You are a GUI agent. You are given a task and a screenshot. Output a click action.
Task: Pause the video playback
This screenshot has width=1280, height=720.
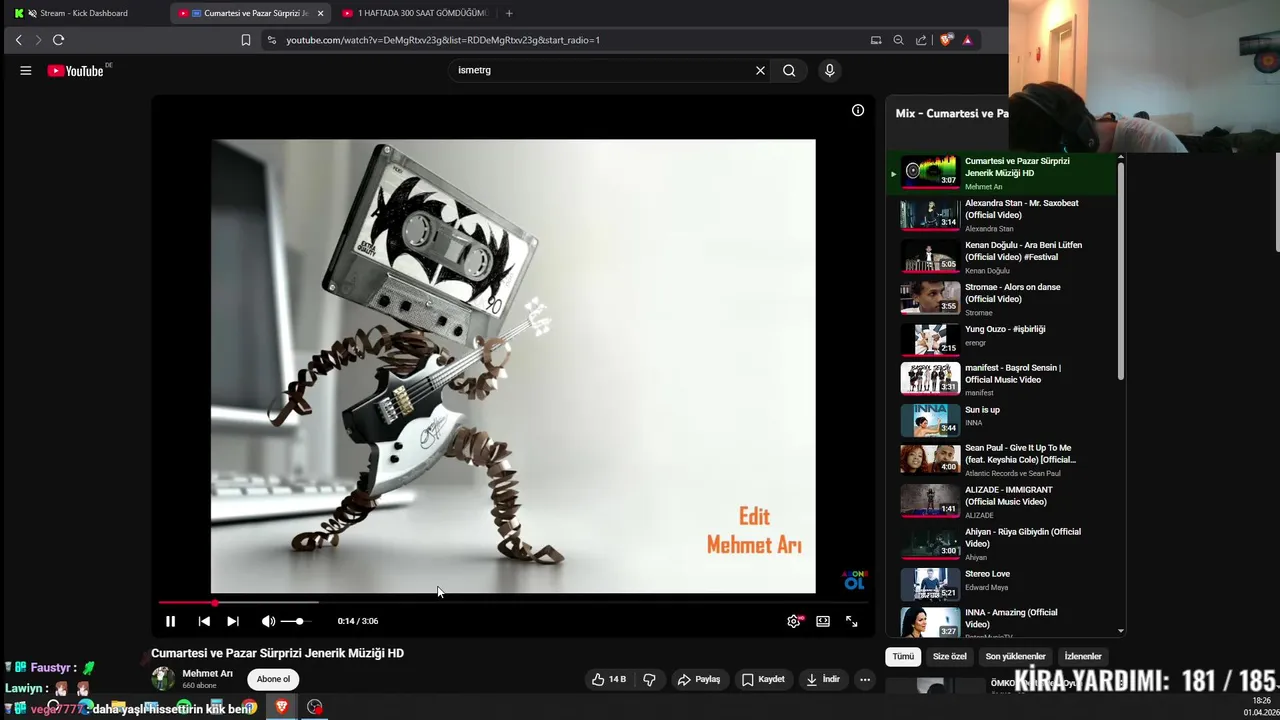click(x=170, y=621)
